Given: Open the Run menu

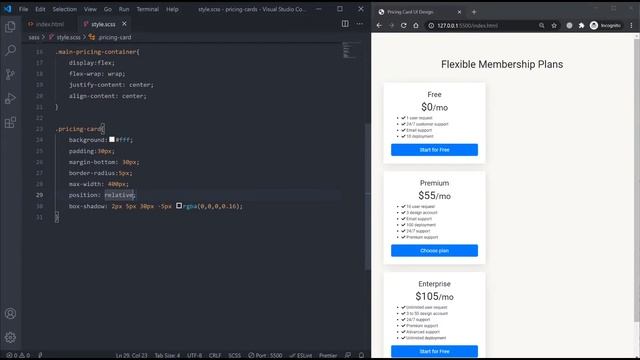Looking at the screenshot, I should click(124, 9).
